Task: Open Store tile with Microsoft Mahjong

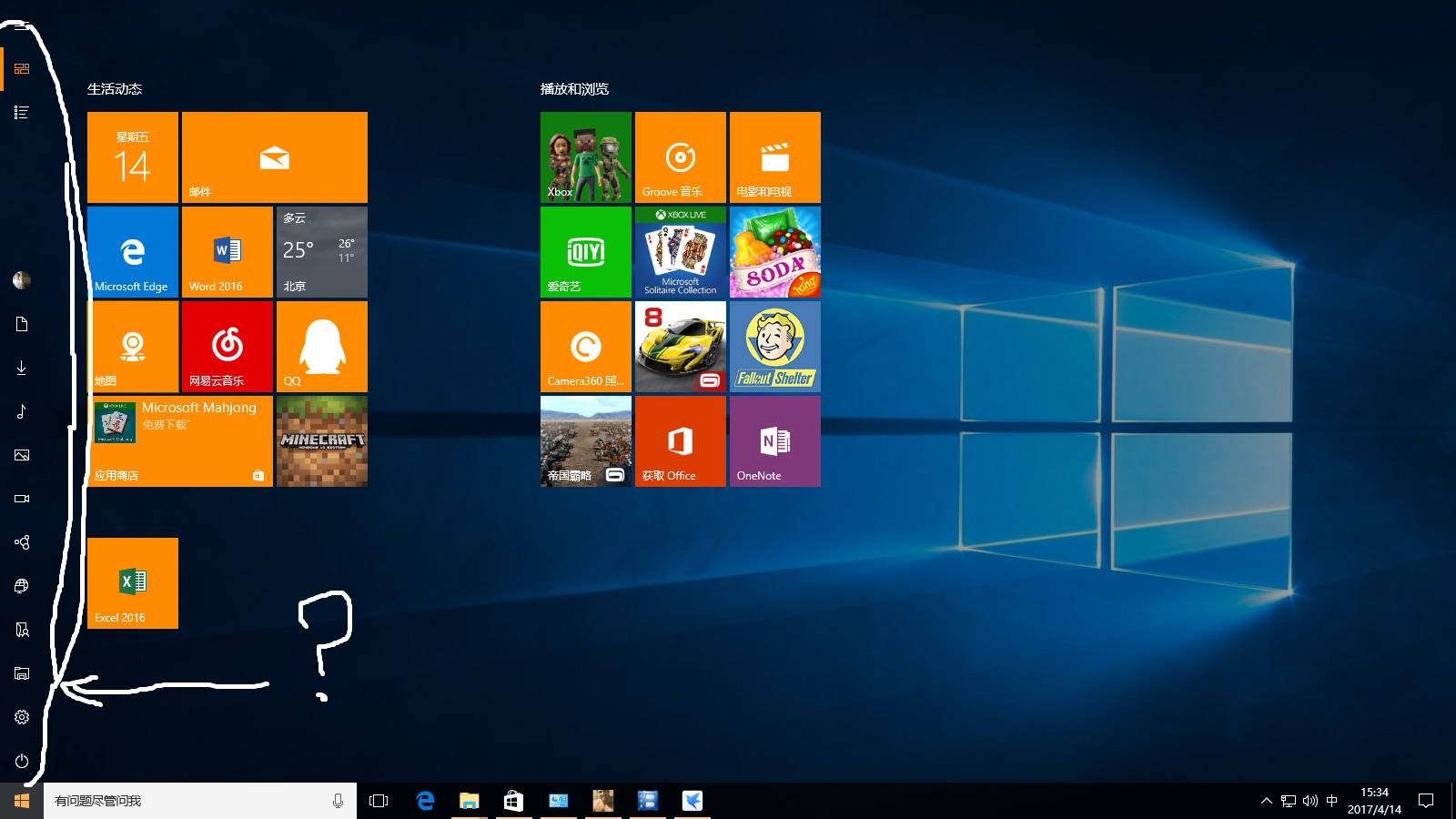Action: click(180, 441)
